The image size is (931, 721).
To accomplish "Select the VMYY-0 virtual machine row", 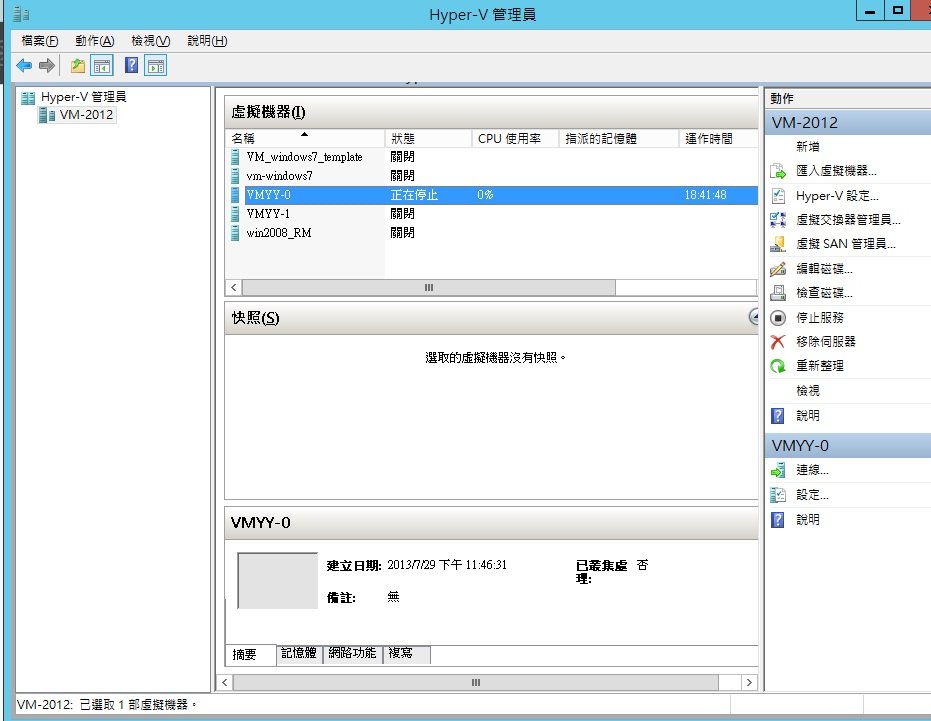I will pos(491,195).
